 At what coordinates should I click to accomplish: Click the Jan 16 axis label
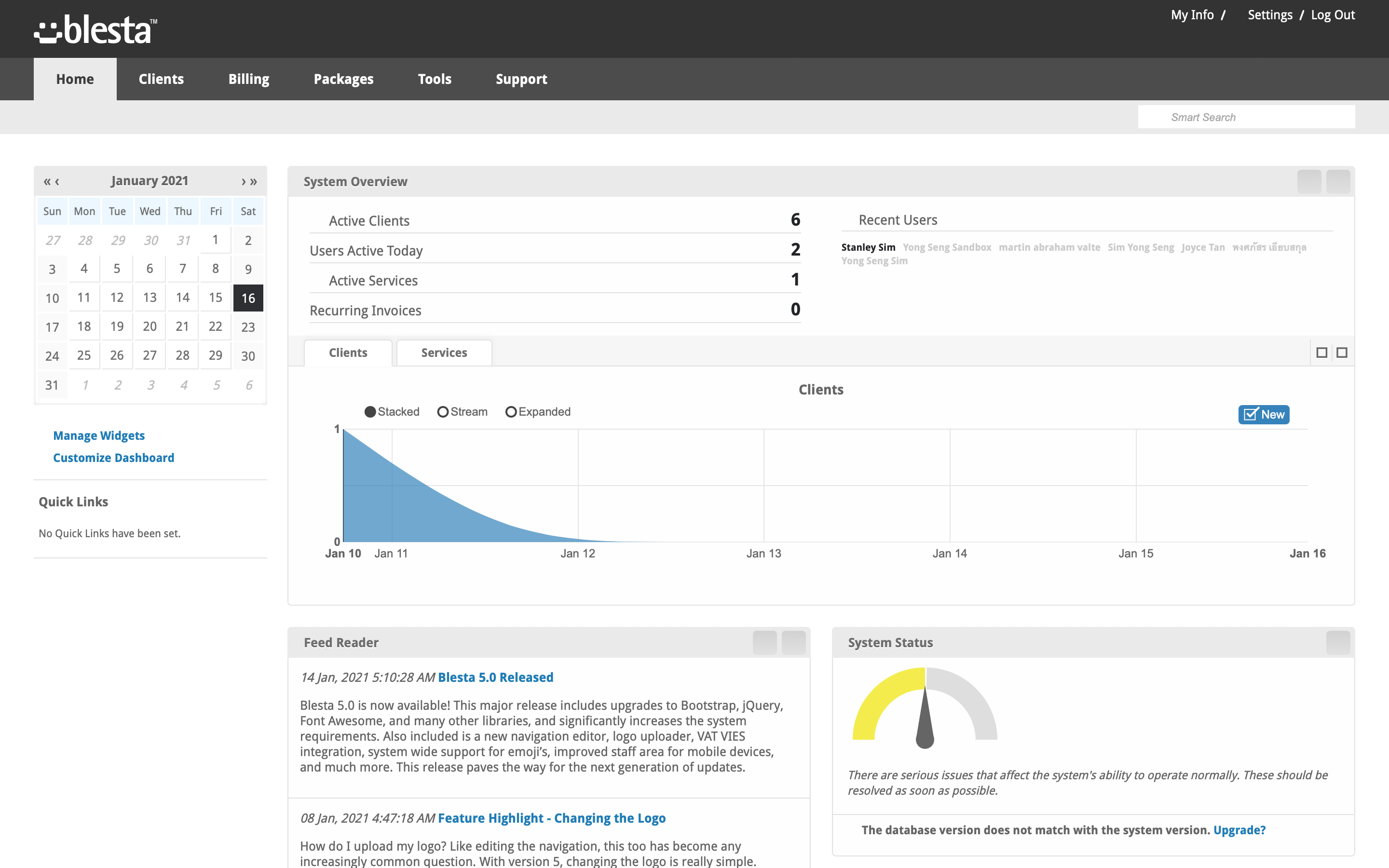pyautogui.click(x=1307, y=554)
